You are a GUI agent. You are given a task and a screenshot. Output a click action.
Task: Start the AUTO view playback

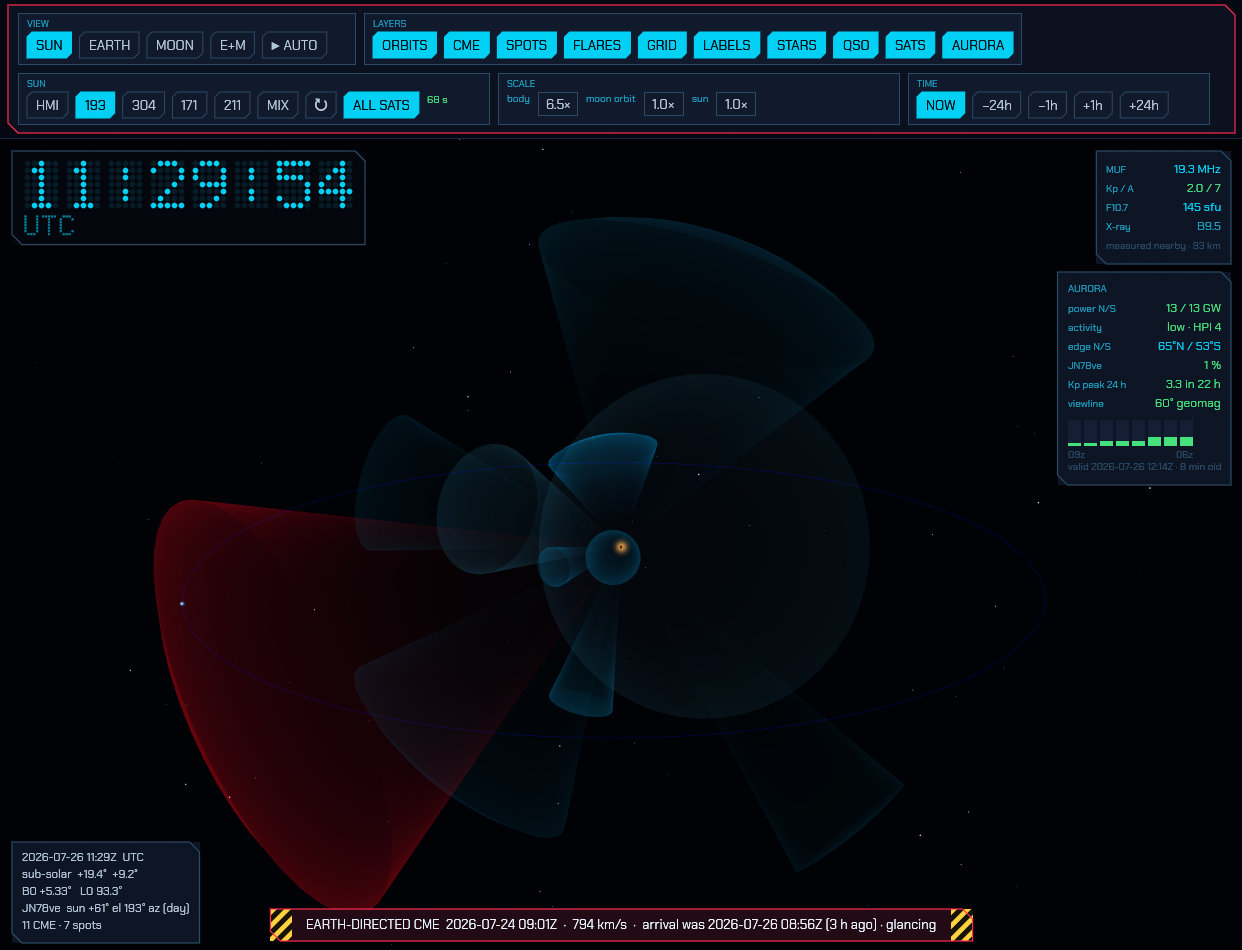click(x=295, y=45)
